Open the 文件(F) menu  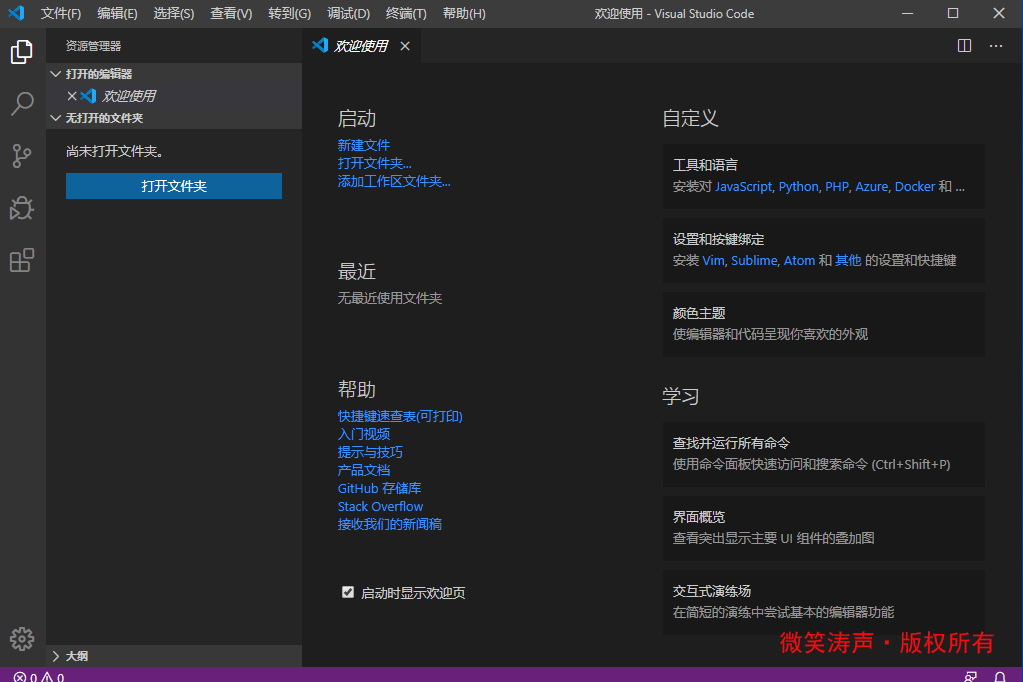61,14
